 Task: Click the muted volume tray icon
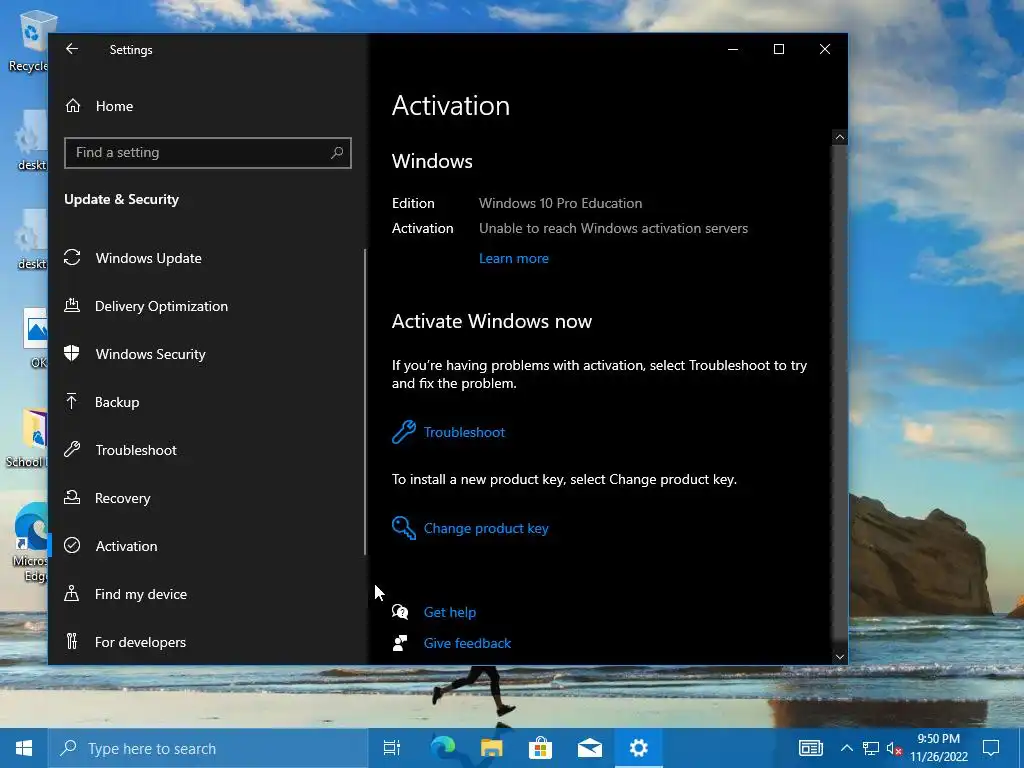coord(894,748)
